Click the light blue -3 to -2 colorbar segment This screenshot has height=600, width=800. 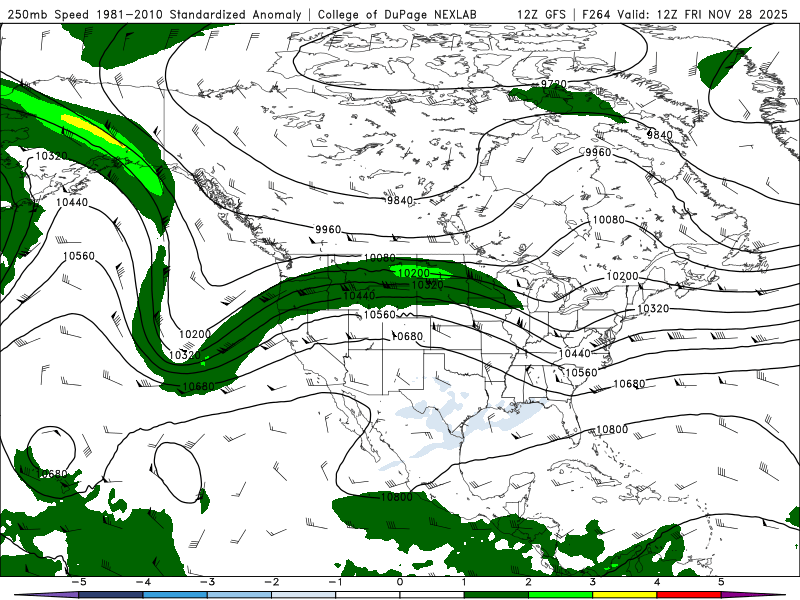pos(239,595)
